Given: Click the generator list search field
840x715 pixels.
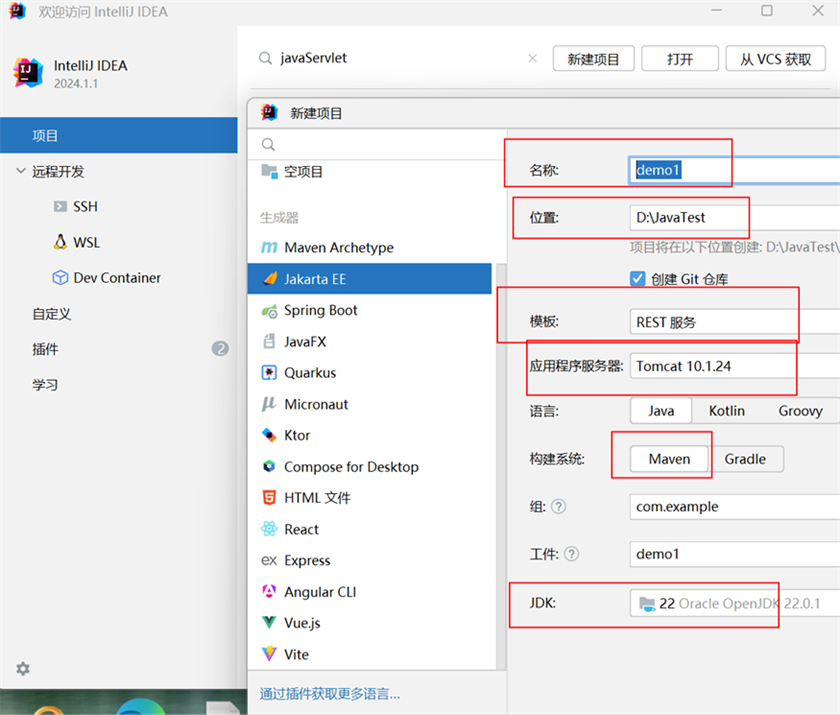Looking at the screenshot, I should coord(377,144).
